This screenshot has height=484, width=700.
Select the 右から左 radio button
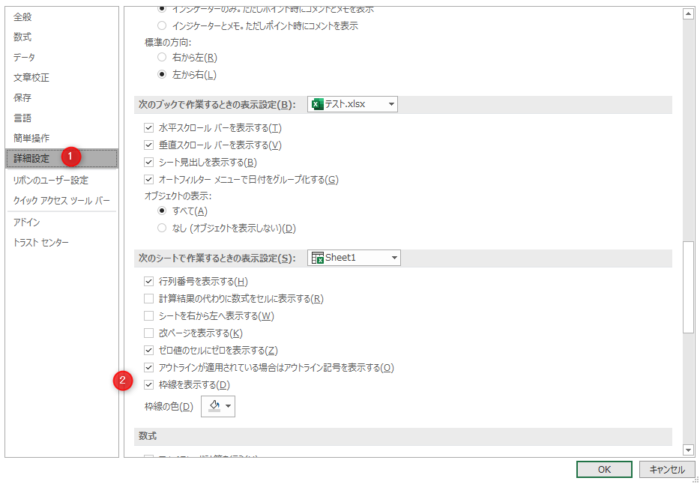point(163,57)
